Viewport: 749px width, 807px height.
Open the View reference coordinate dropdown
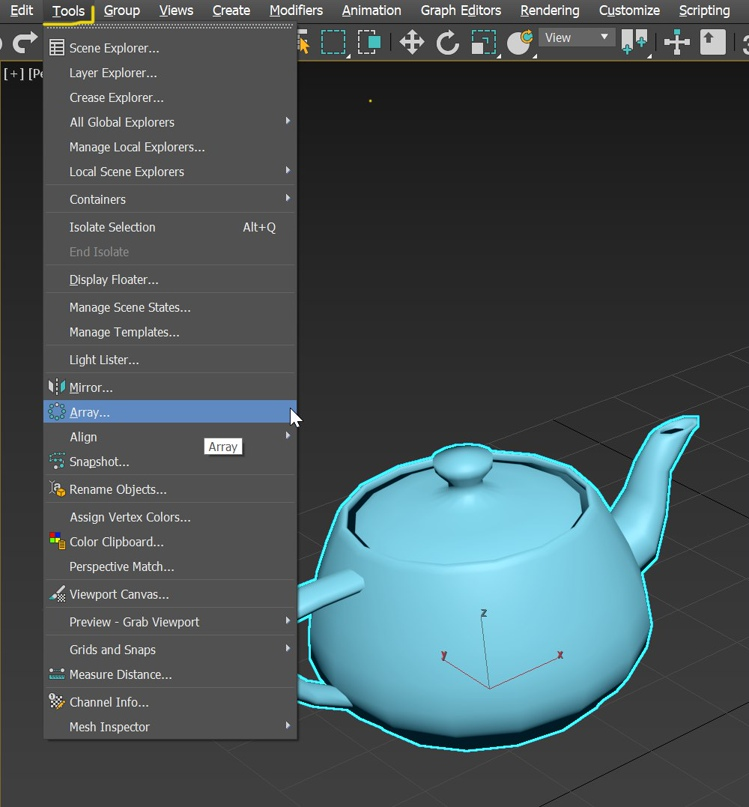tap(577, 38)
